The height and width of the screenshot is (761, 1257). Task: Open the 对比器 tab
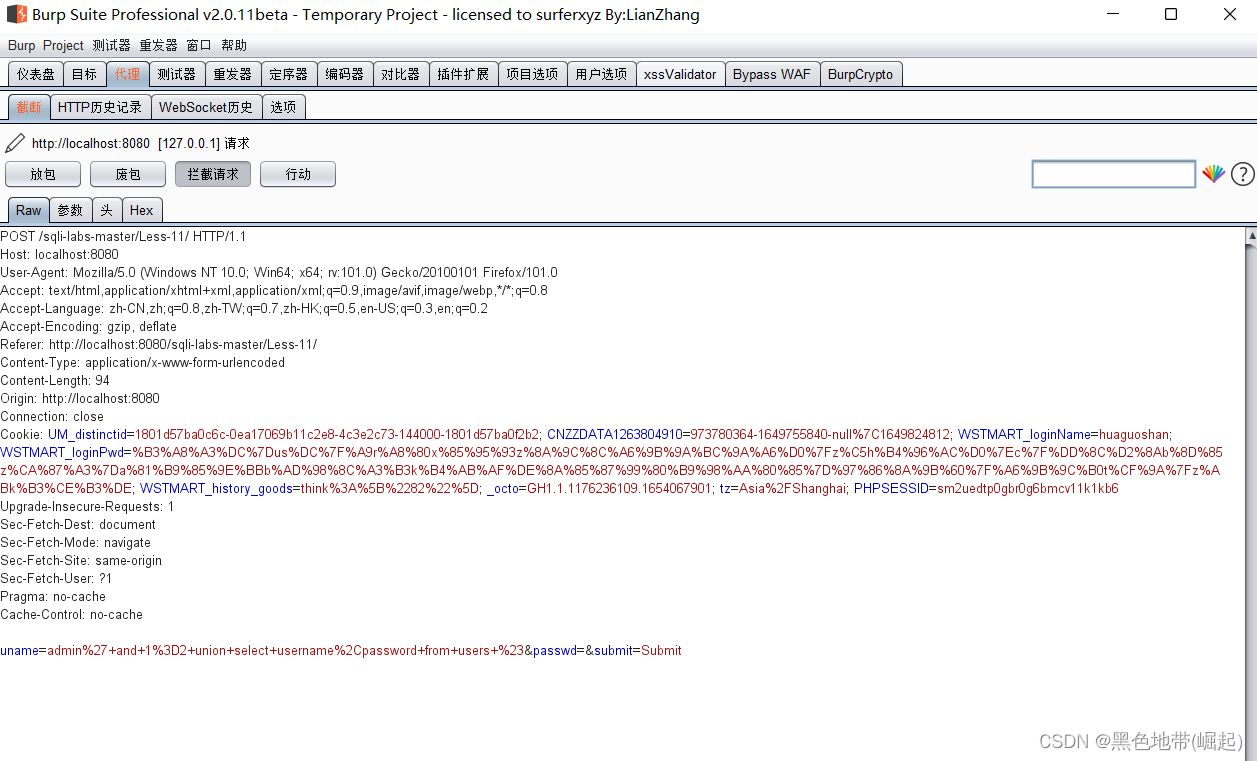pos(401,74)
